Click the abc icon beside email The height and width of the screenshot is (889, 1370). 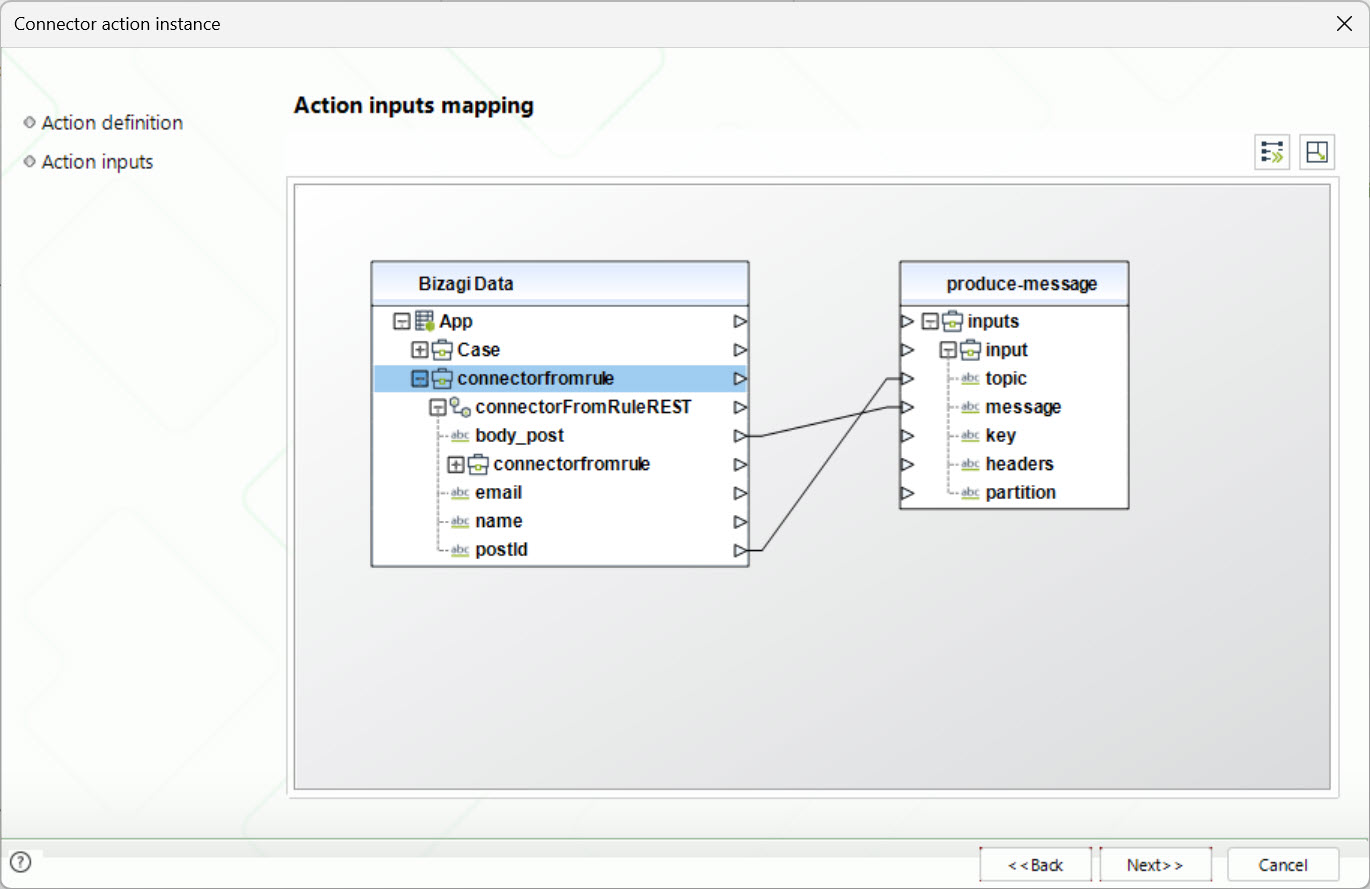460,493
